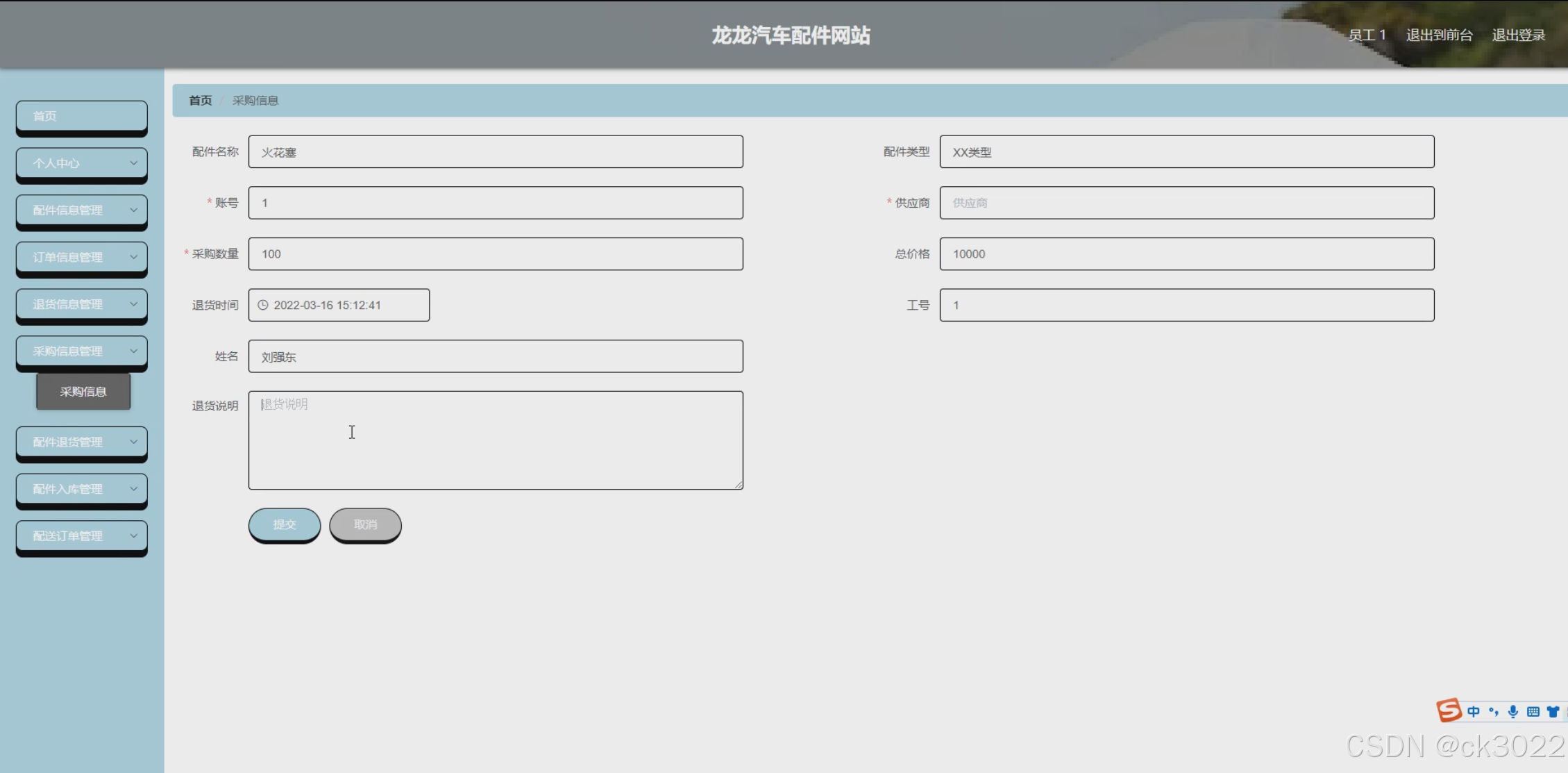The image size is (1568, 773).
Task: Expand the 配件退货管理 sidebar menu
Action: point(81,442)
